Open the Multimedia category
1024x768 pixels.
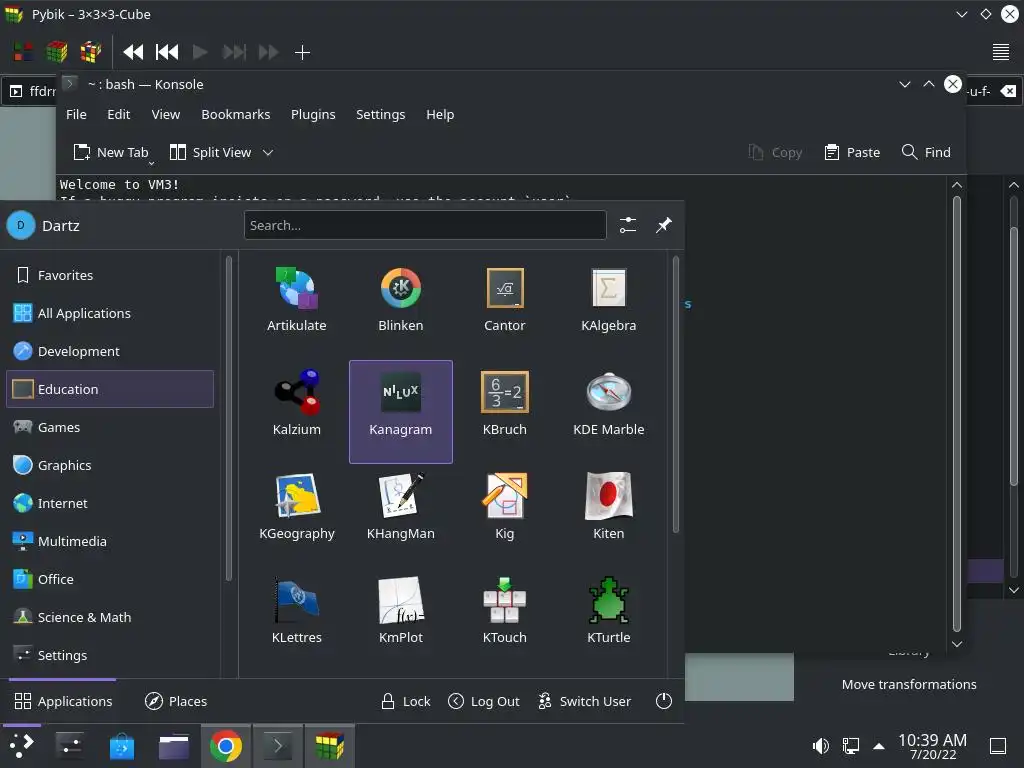(x=110, y=541)
